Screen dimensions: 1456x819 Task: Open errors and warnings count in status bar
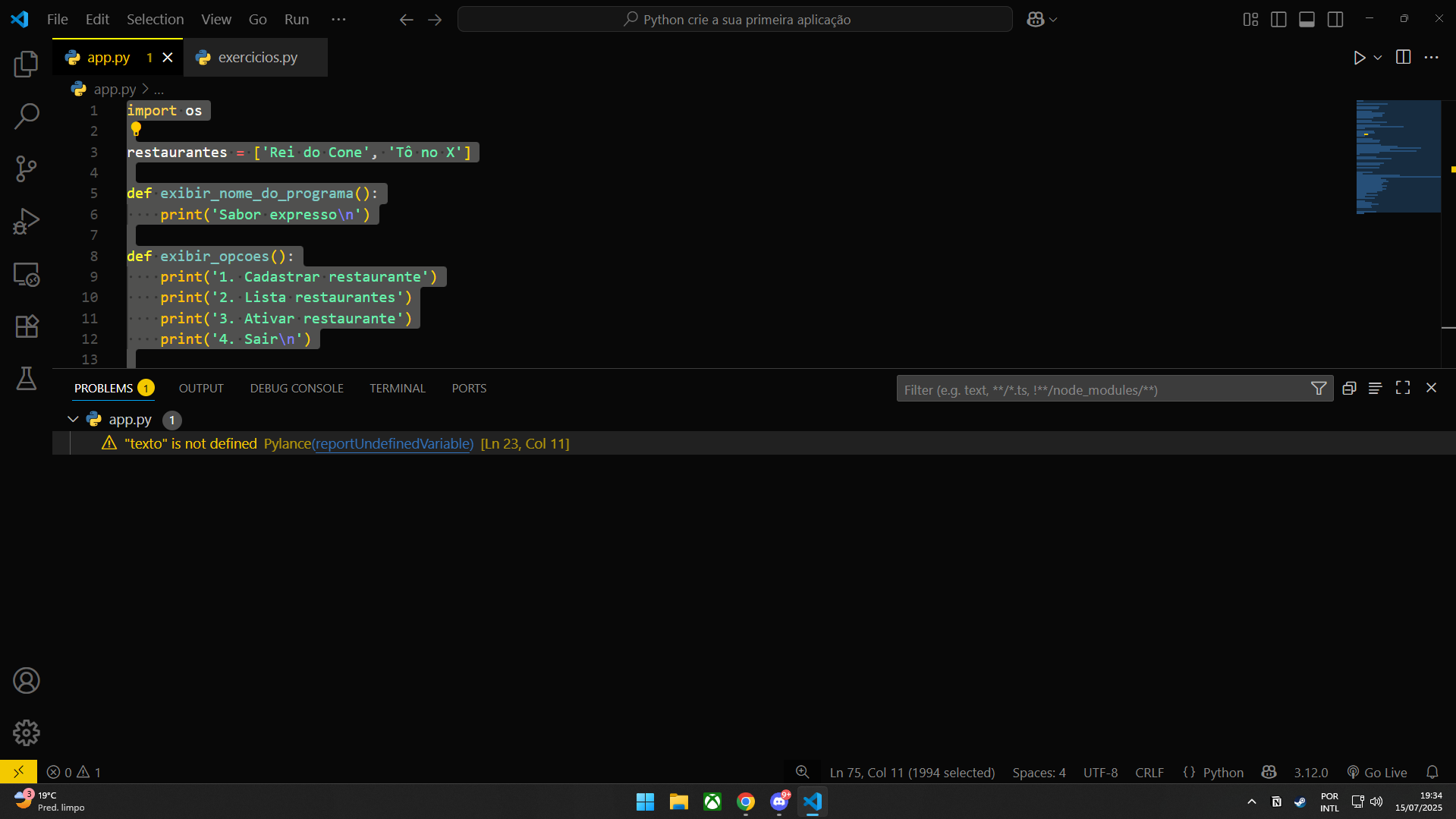pos(74,772)
